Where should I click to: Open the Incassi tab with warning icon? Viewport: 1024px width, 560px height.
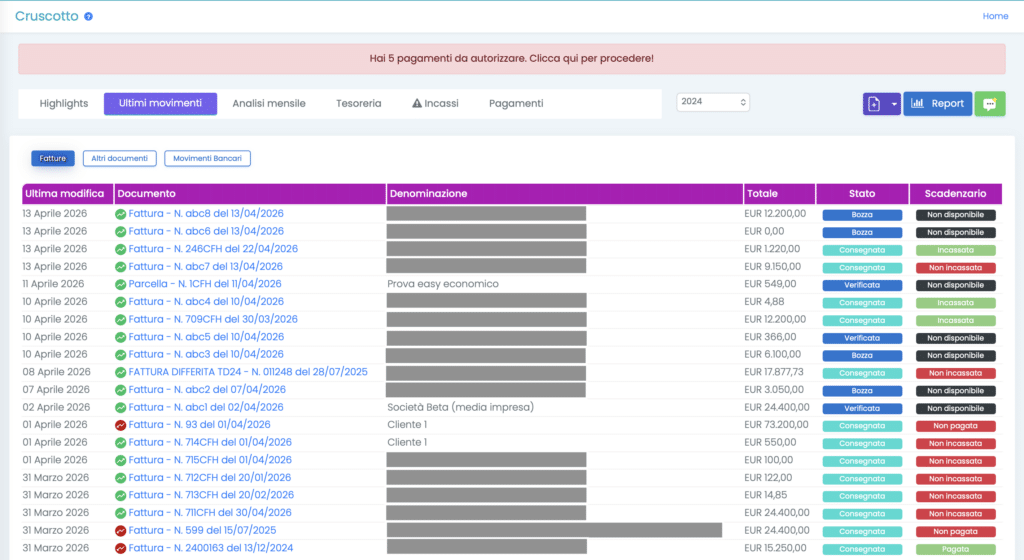pos(435,103)
